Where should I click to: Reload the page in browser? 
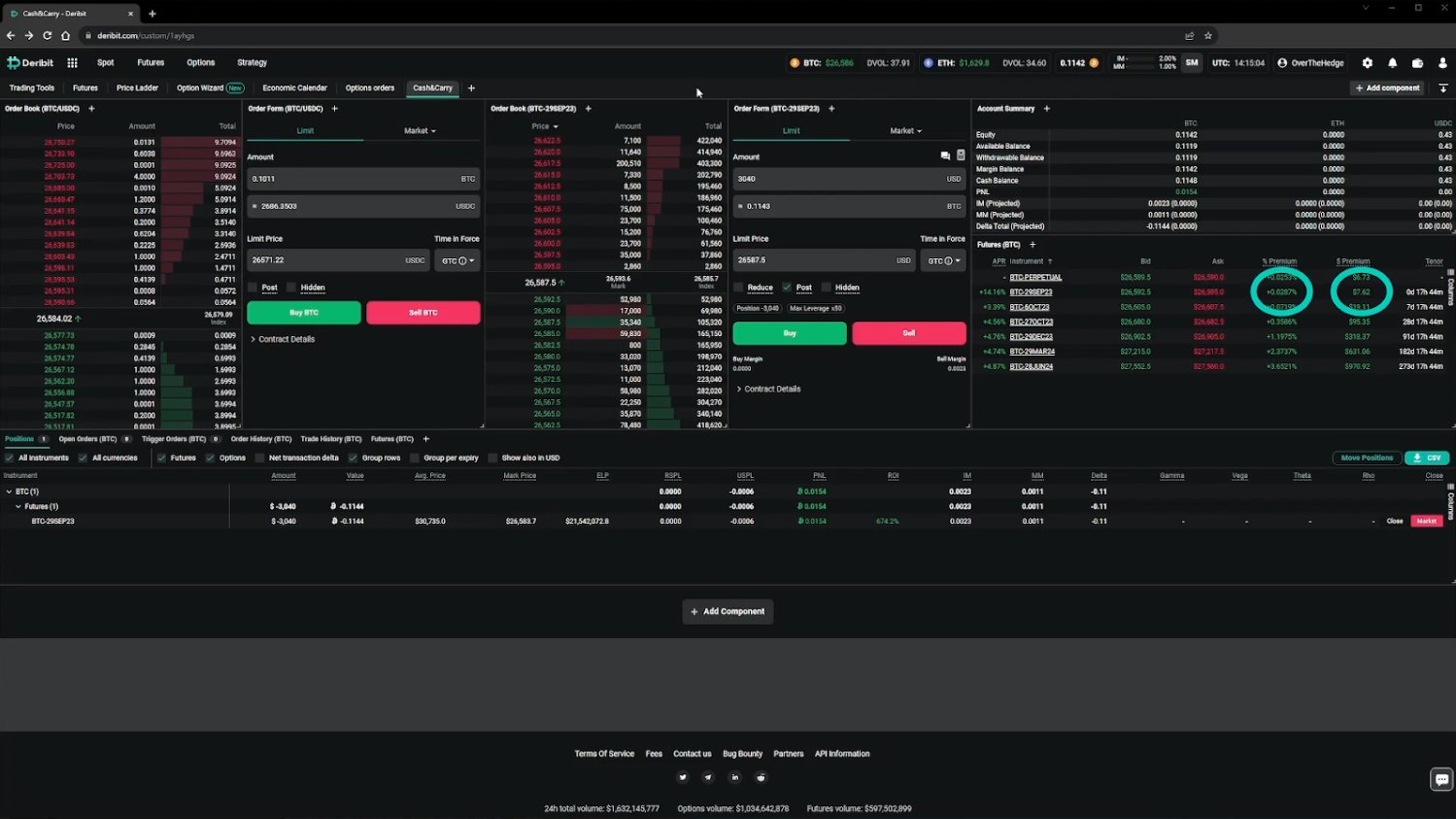47,36
